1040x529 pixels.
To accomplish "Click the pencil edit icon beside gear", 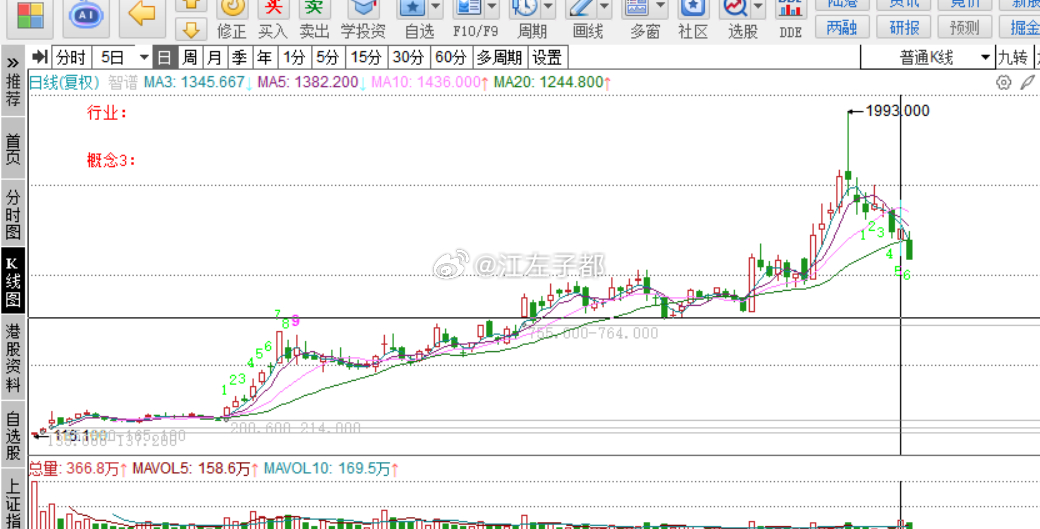I will (x=1027, y=83).
